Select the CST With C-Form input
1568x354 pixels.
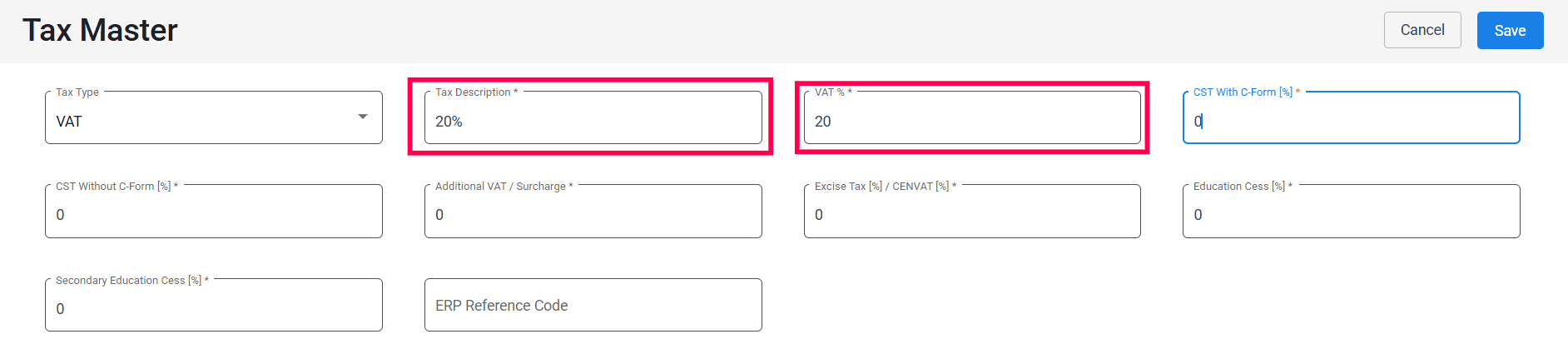pos(1351,122)
